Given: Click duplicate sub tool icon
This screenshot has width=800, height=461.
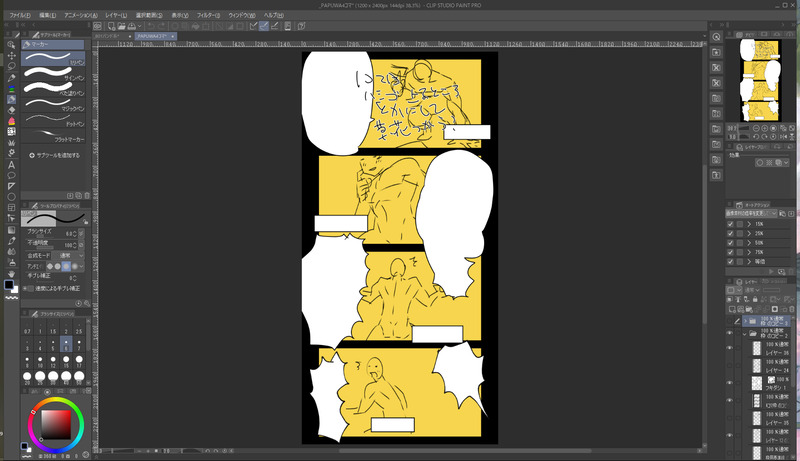Looking at the screenshot, I should [79, 196].
